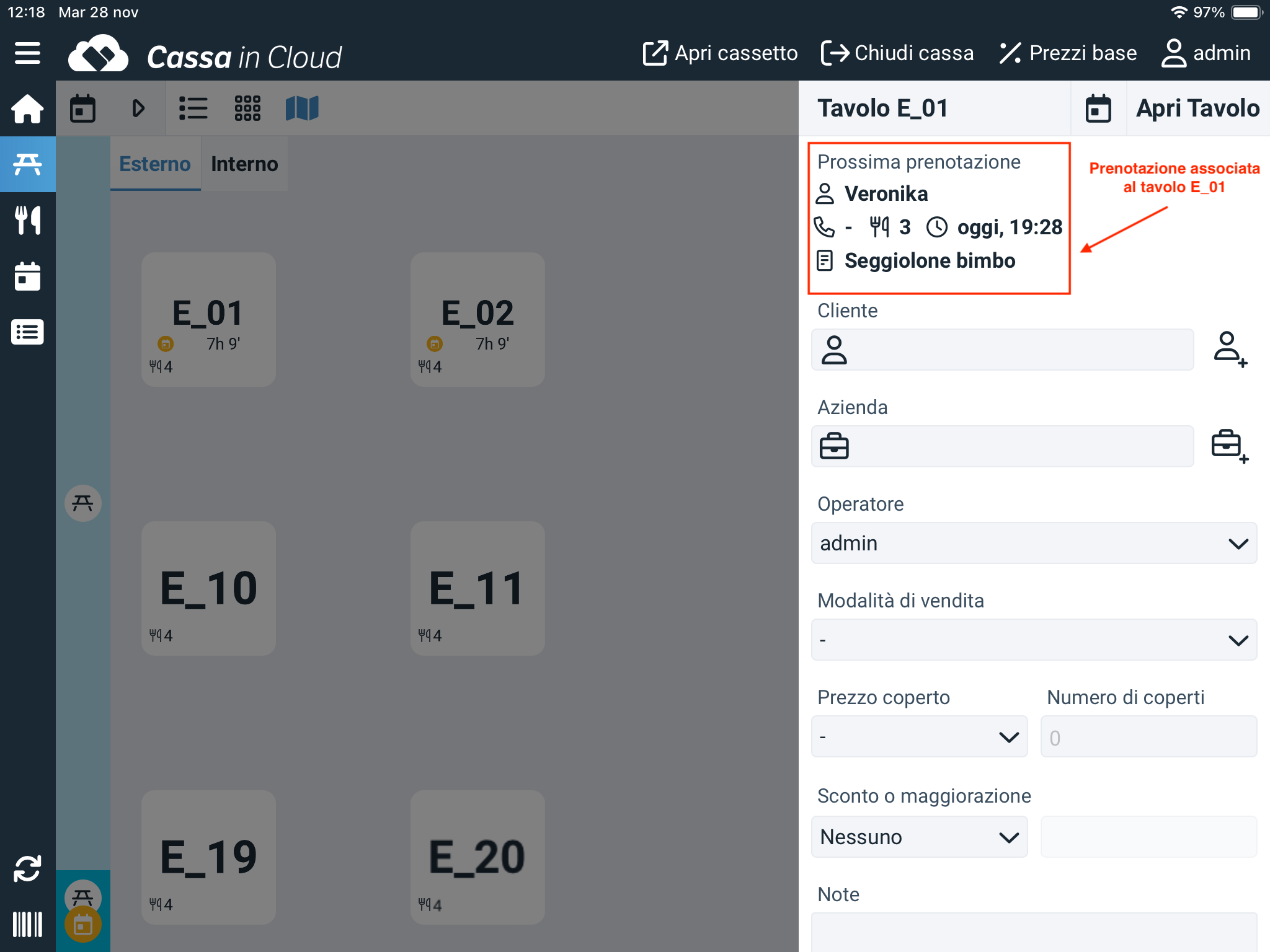Image resolution: width=1270 pixels, height=952 pixels.
Task: Switch to the Interno room tab
Action: click(x=244, y=164)
